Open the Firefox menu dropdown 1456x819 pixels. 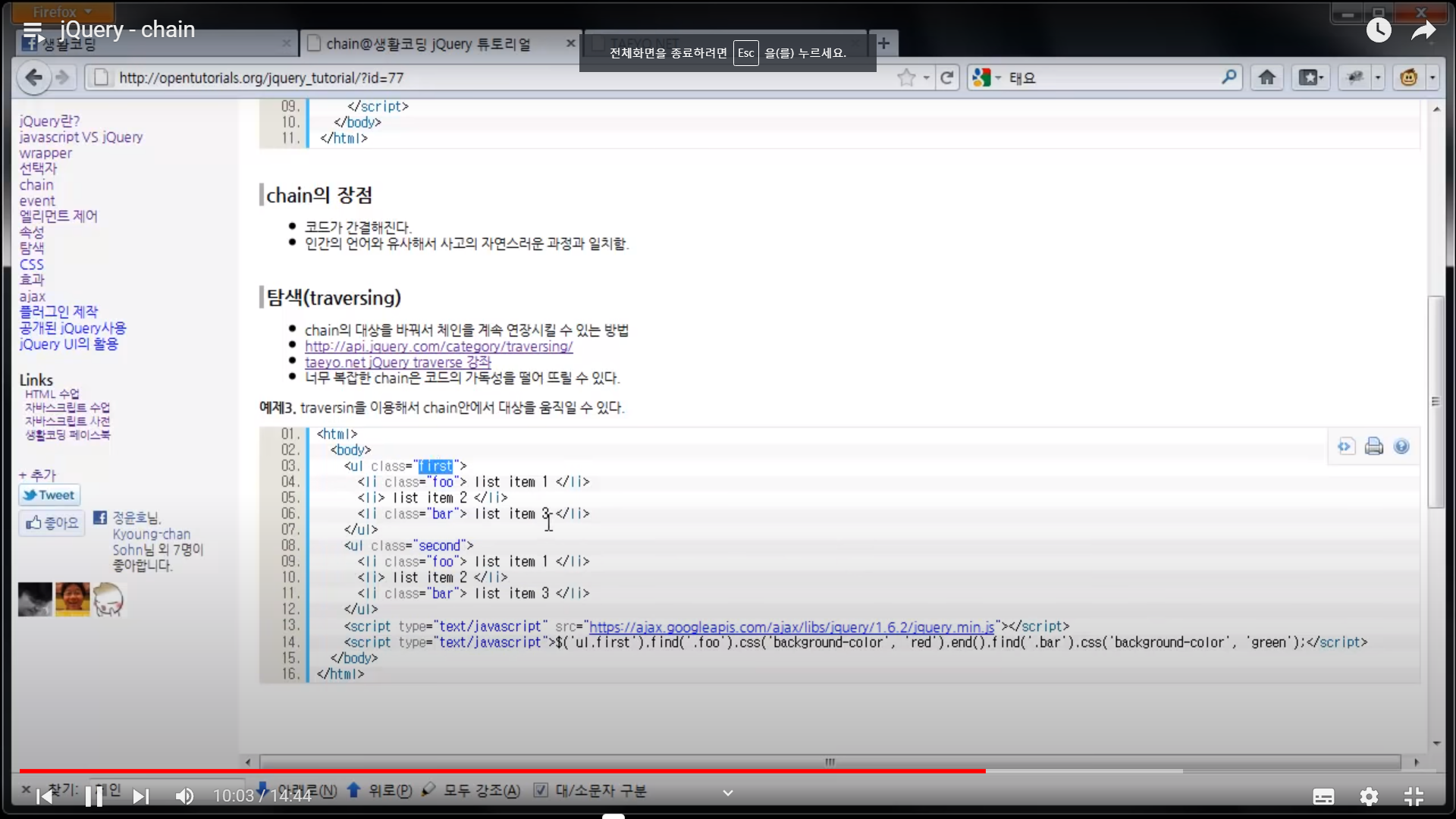point(62,11)
